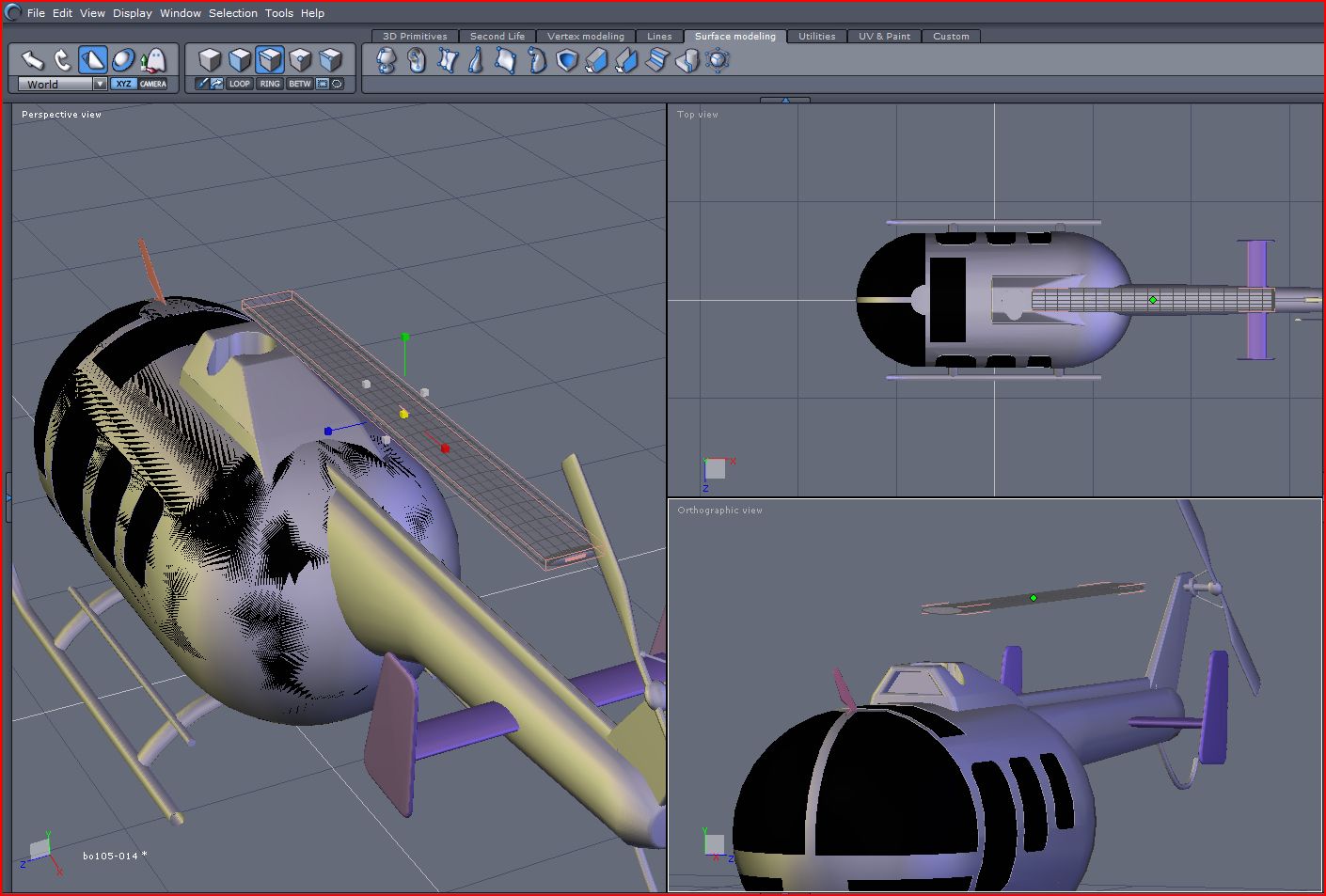Screen dimensions: 1326x896
Task: Switch to the Vertex modeling tab
Action: coord(586,37)
